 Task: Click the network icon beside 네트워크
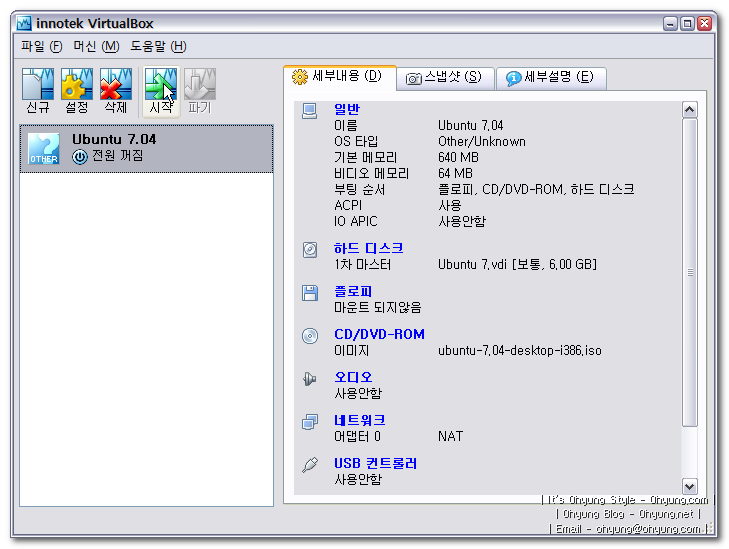click(310, 422)
